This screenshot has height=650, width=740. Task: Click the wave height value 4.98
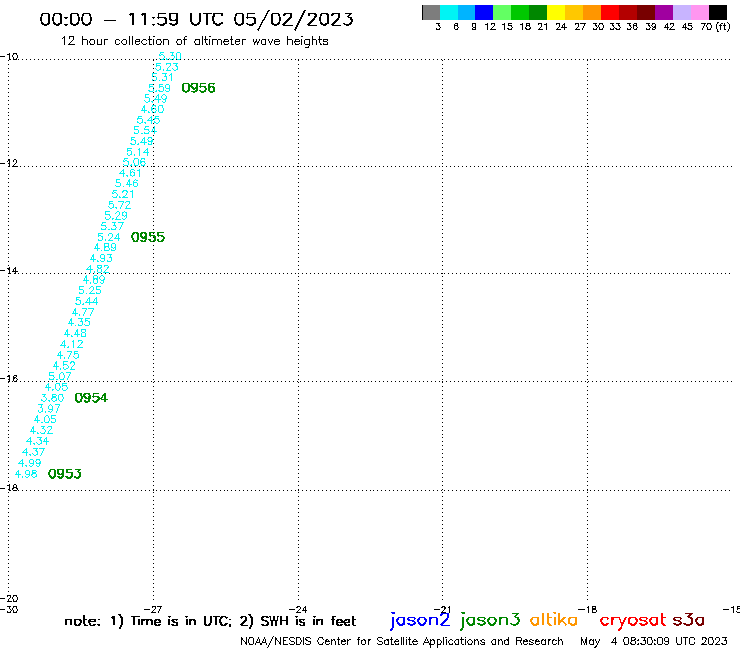tap(26, 473)
